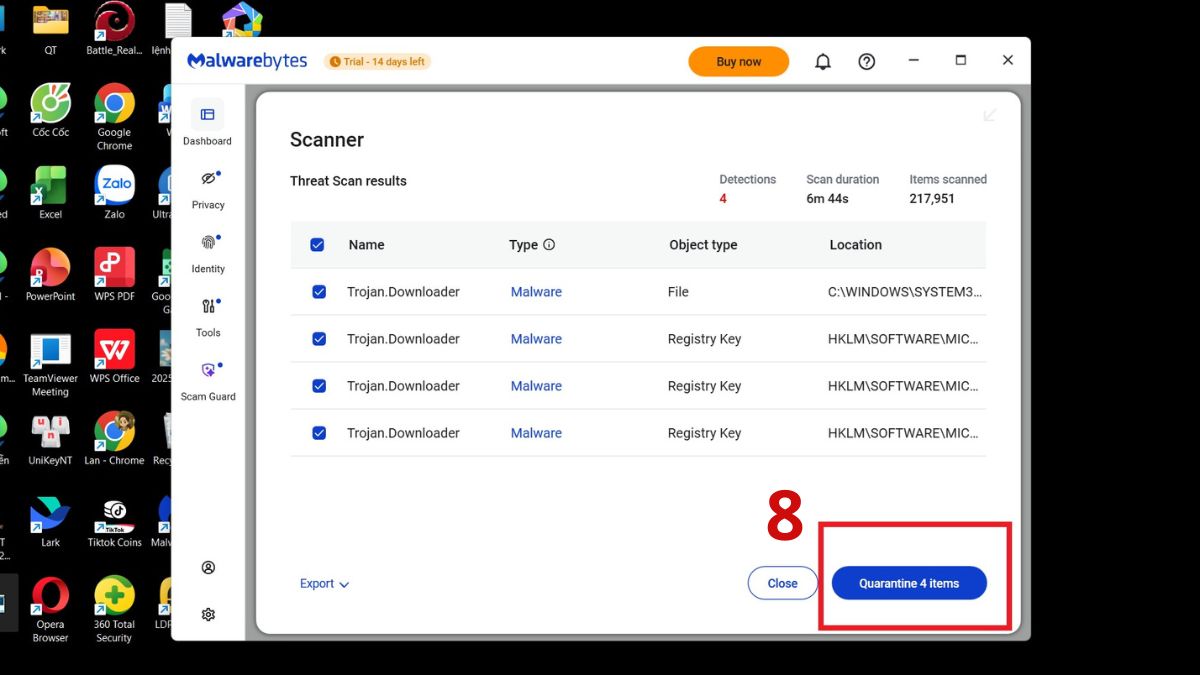Click the Name column header
Viewport: 1200px width, 675px height.
click(366, 245)
